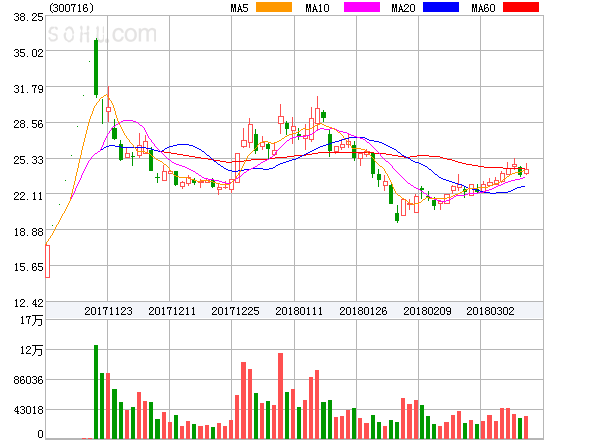Click the 17万 volume axis label
This screenshot has width=600, height=440.
[x=31, y=320]
